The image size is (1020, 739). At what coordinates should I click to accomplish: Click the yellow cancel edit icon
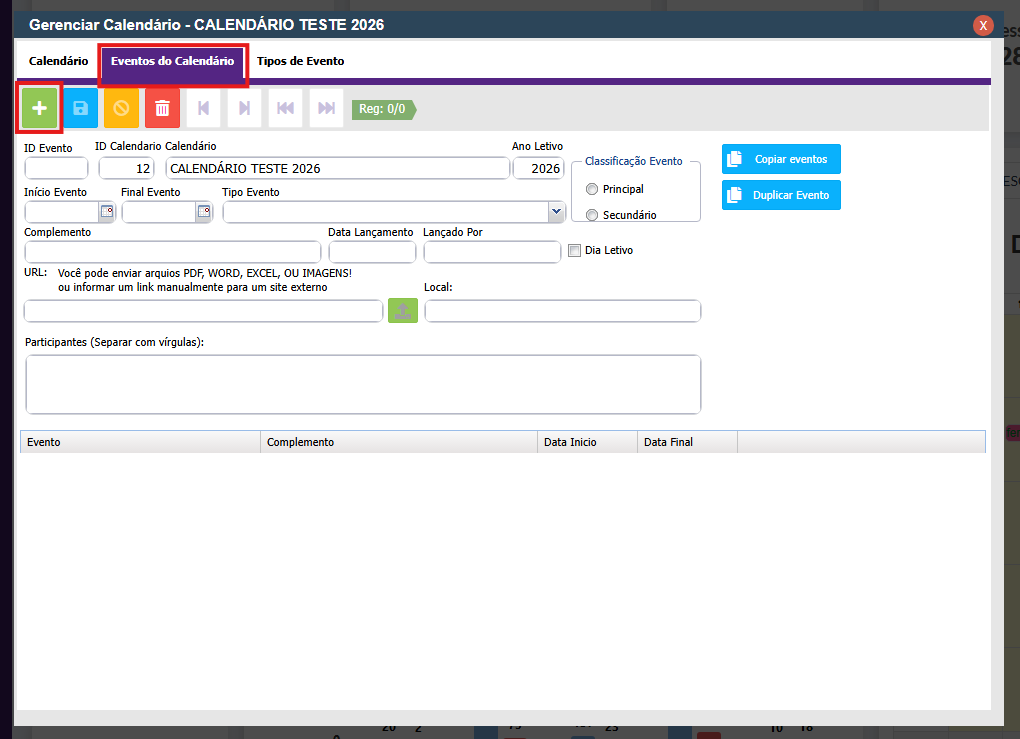click(x=122, y=108)
